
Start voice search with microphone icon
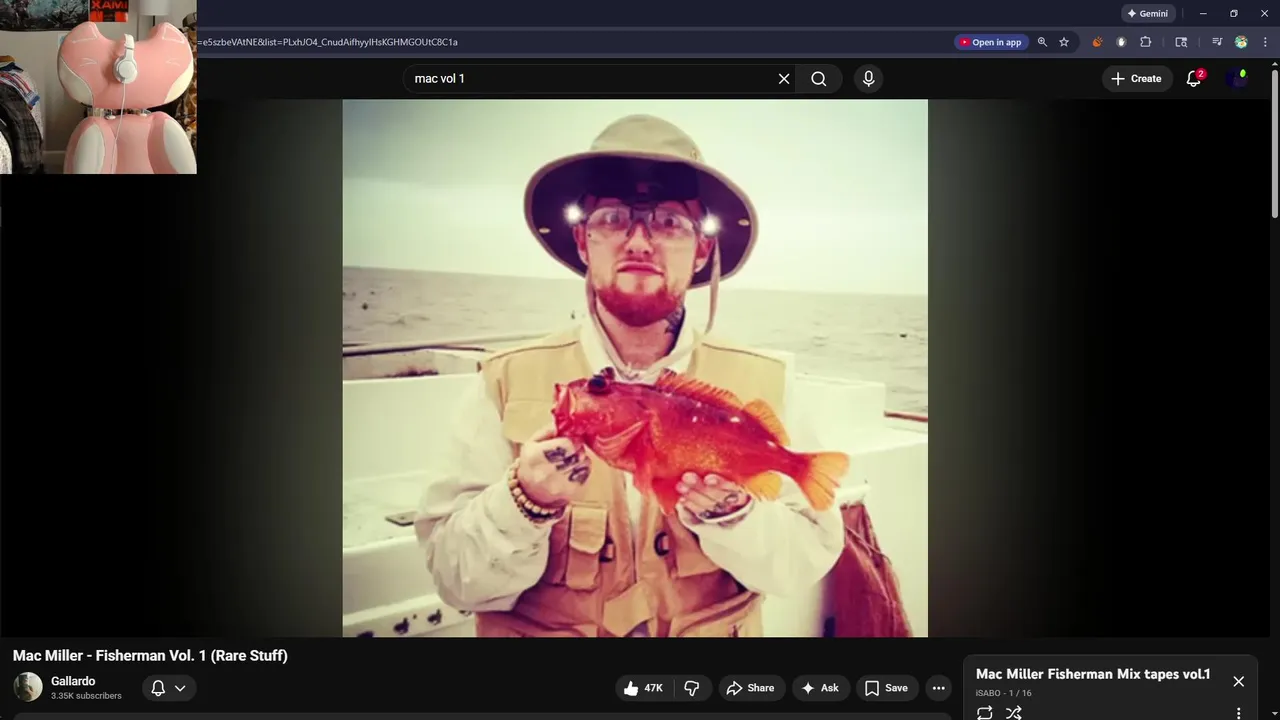coord(868,79)
